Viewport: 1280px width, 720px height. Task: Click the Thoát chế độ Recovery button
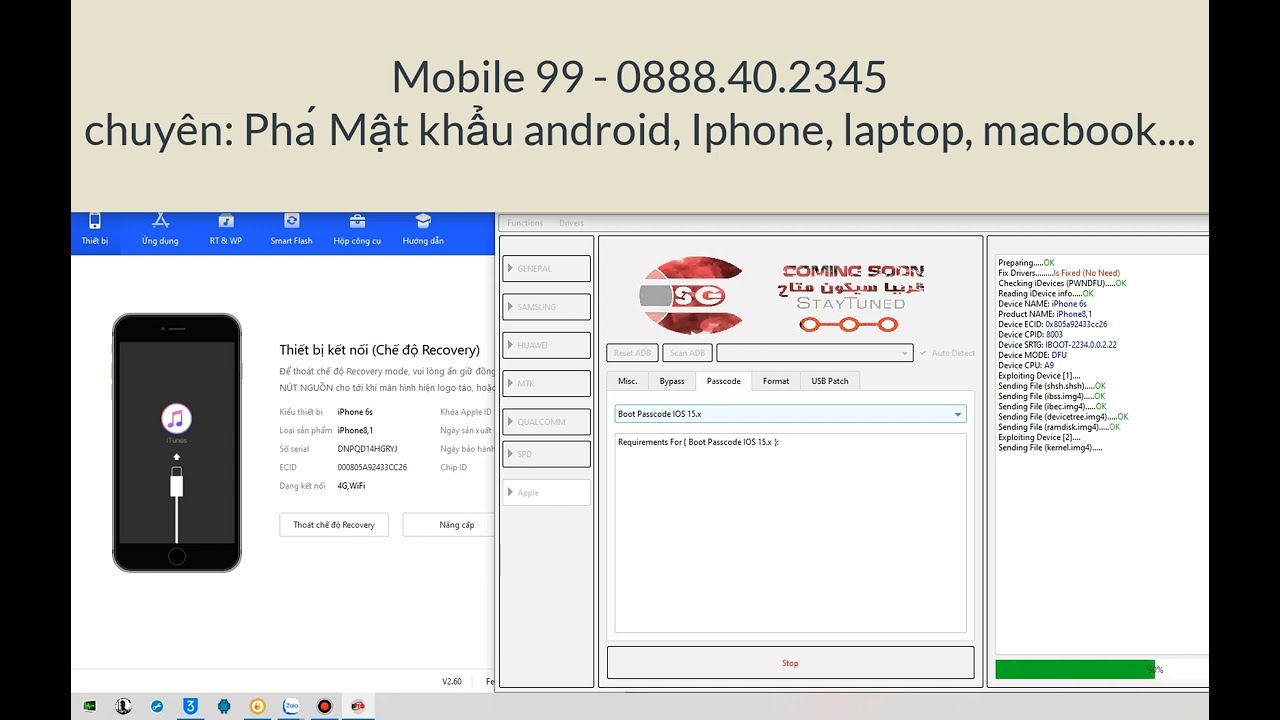pos(334,525)
